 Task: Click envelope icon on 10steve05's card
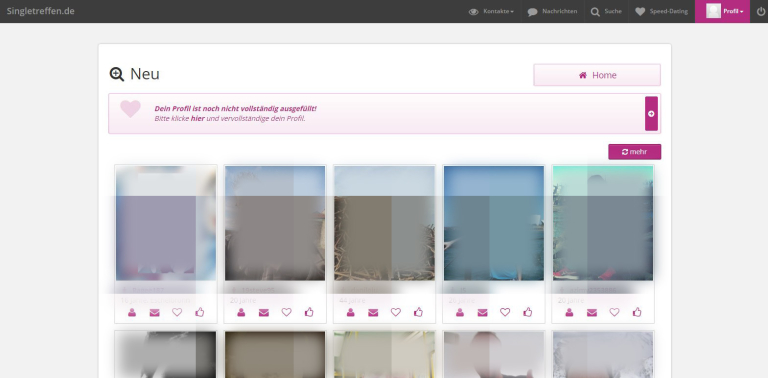264,312
